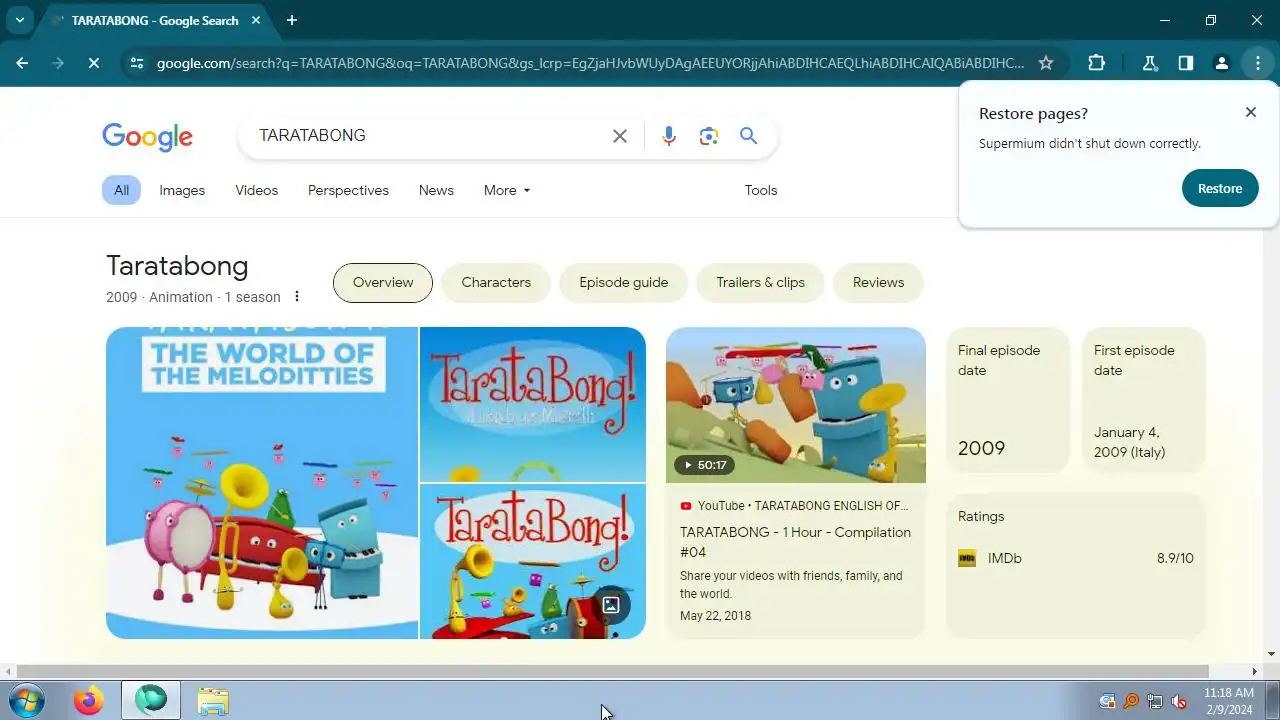This screenshot has height=720, width=1280.
Task: Open the Final episode date card
Action: [x=1008, y=400]
